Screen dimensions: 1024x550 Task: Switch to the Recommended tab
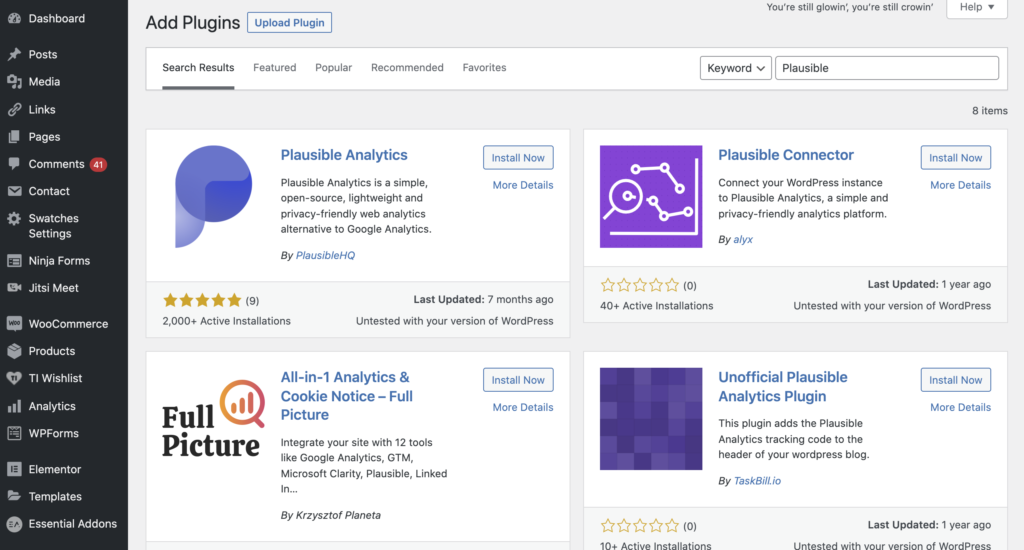tap(407, 67)
